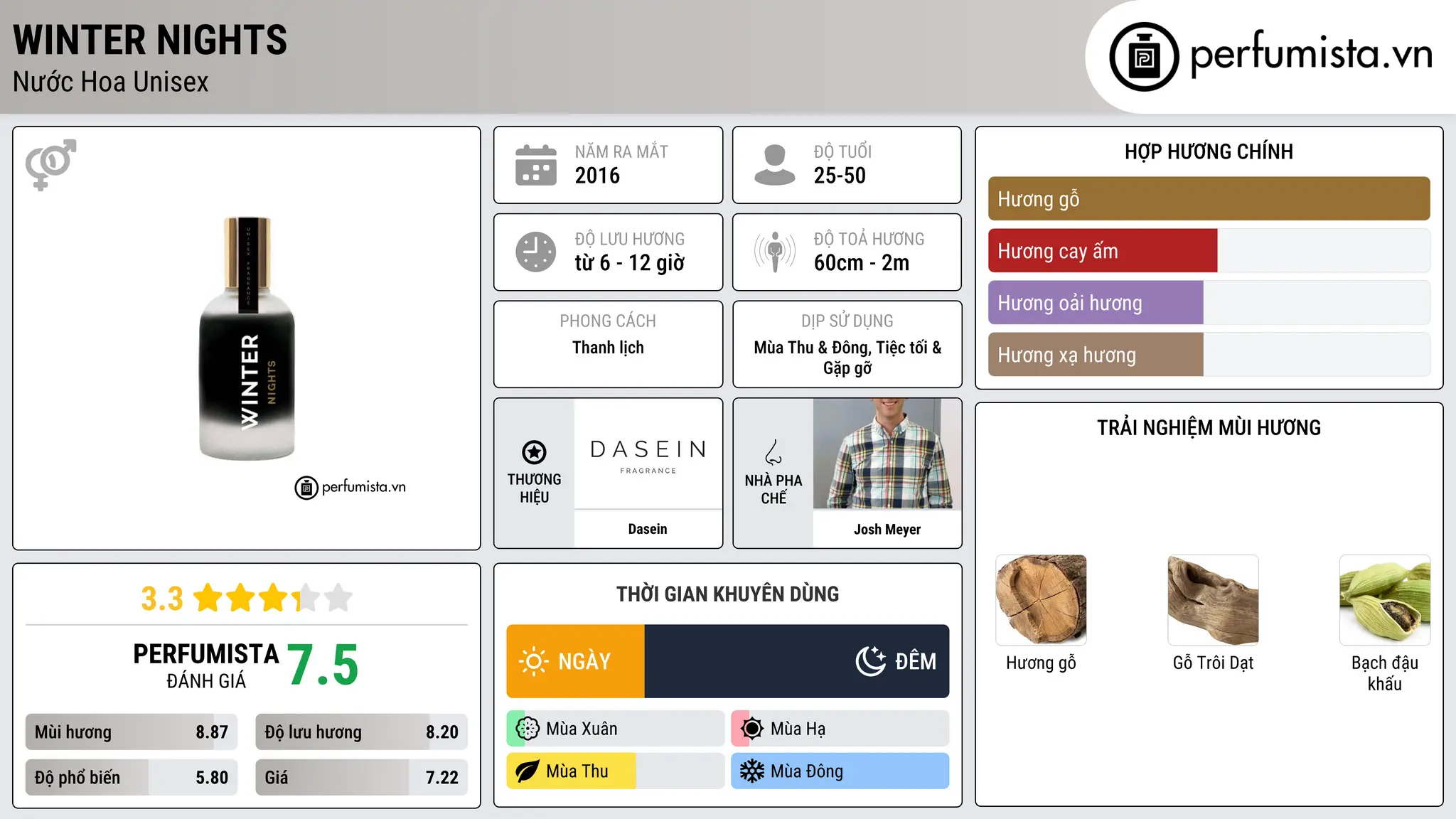This screenshot has height=819, width=1456.
Task: Click the red Hương cay ấm accord bar
Action: coord(1103,250)
